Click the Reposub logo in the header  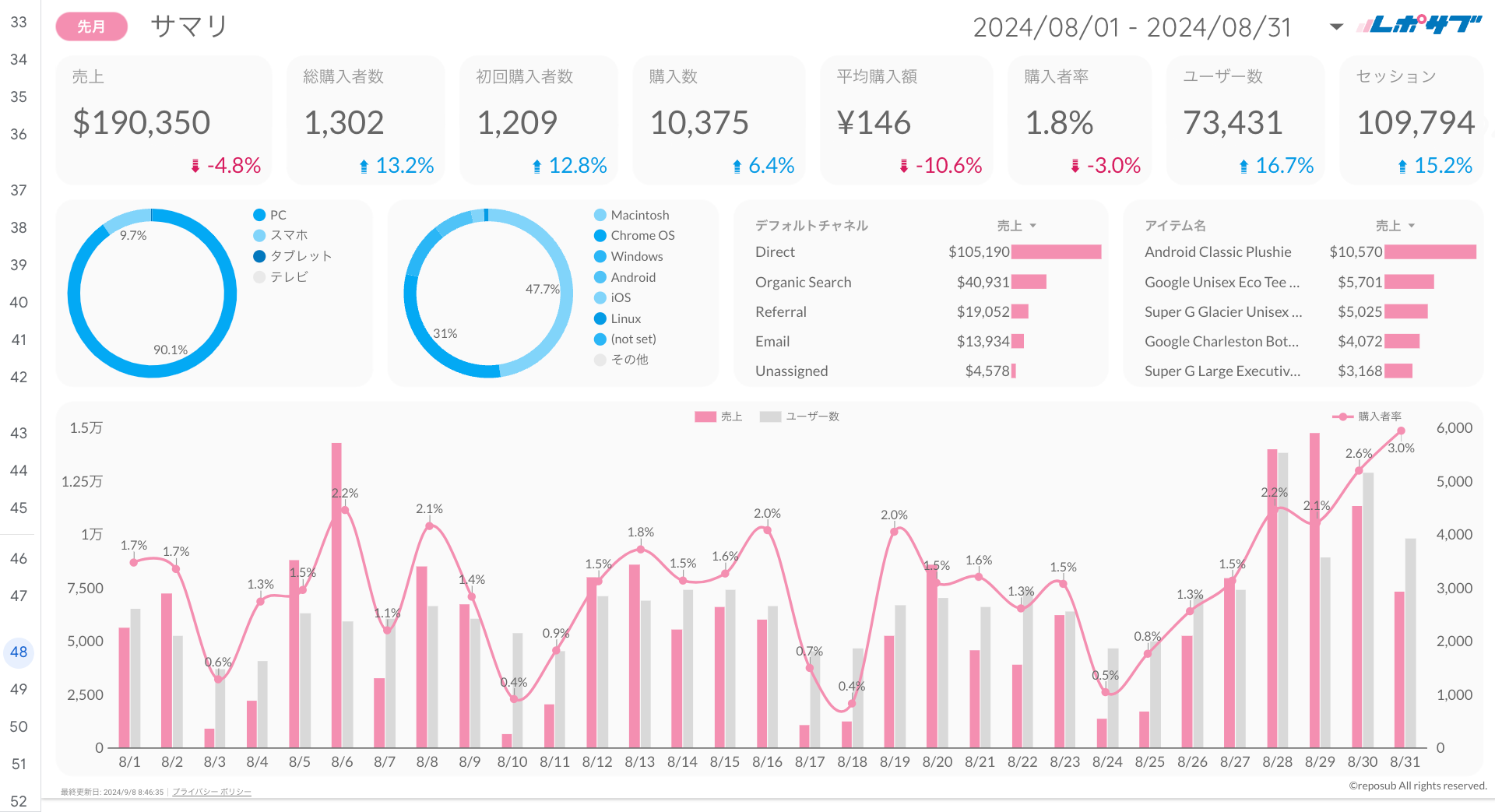(1418, 26)
